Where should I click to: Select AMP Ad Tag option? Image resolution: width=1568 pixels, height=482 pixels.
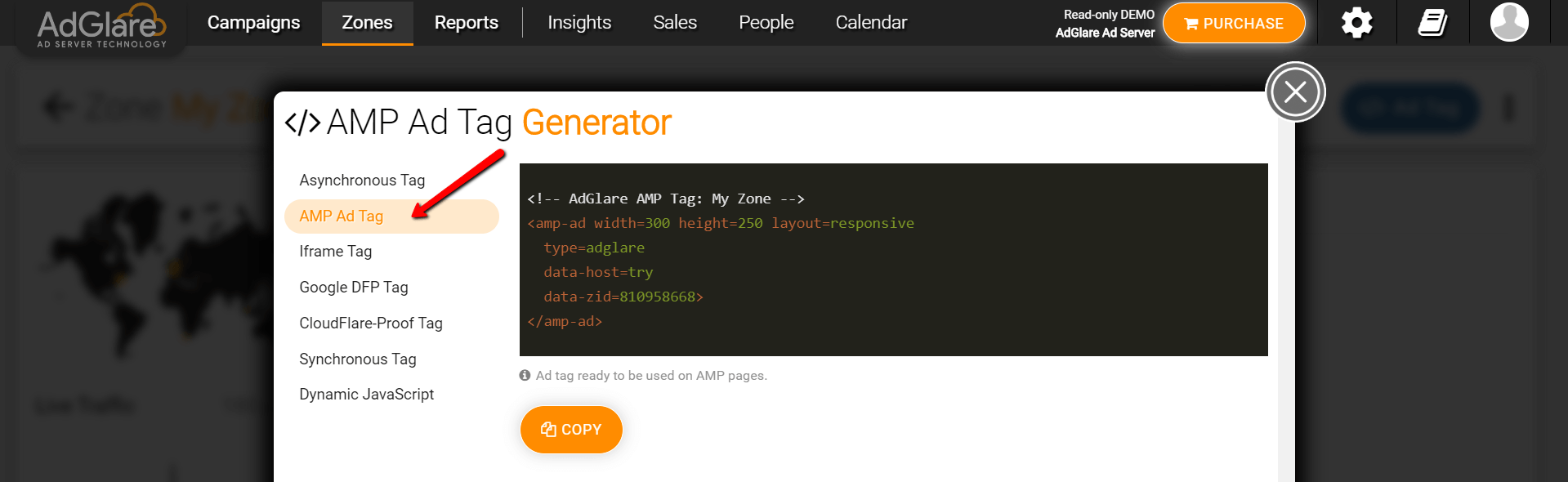coord(391,216)
